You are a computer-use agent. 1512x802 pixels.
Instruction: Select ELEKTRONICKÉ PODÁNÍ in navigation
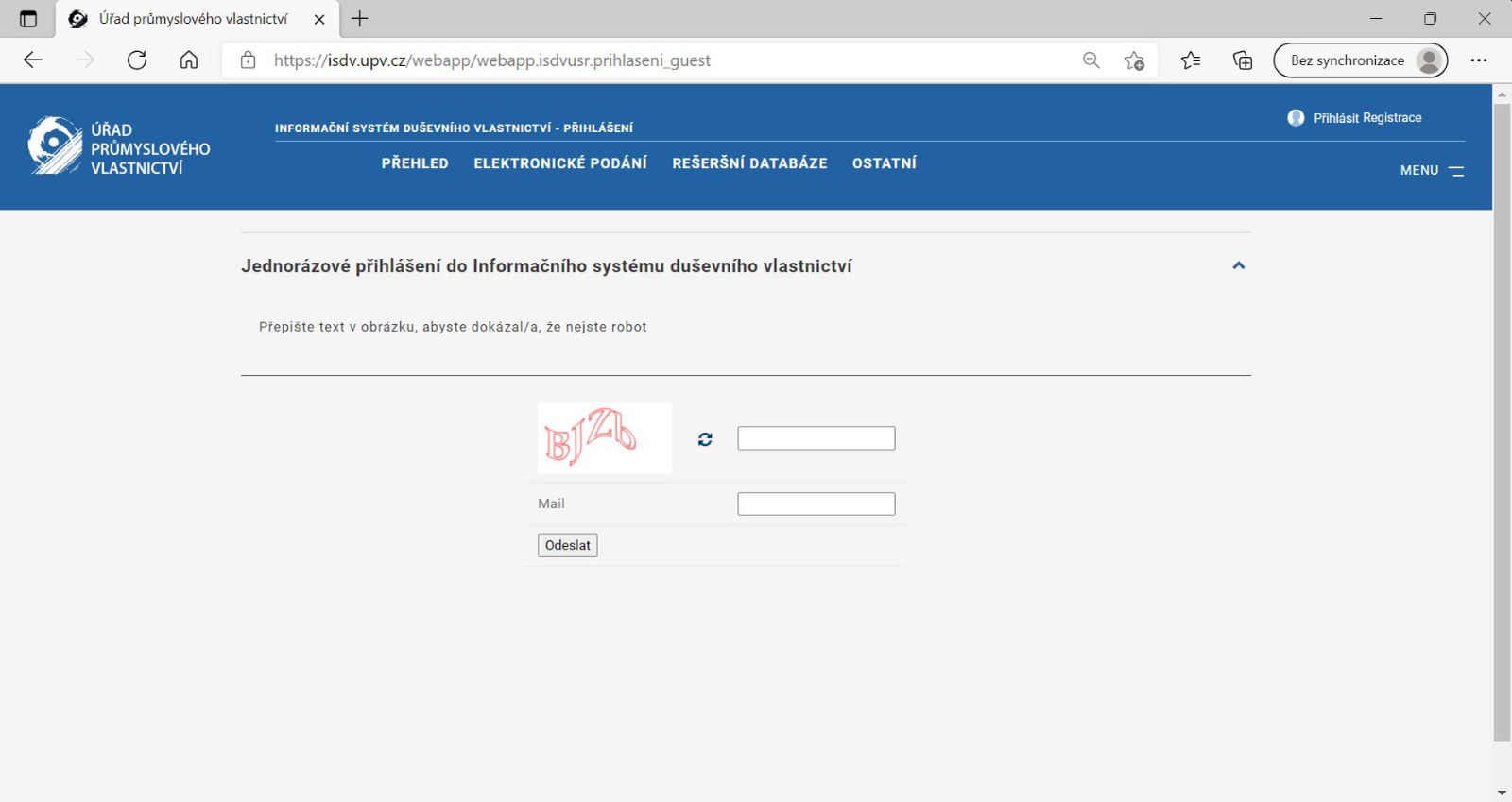[x=560, y=163]
